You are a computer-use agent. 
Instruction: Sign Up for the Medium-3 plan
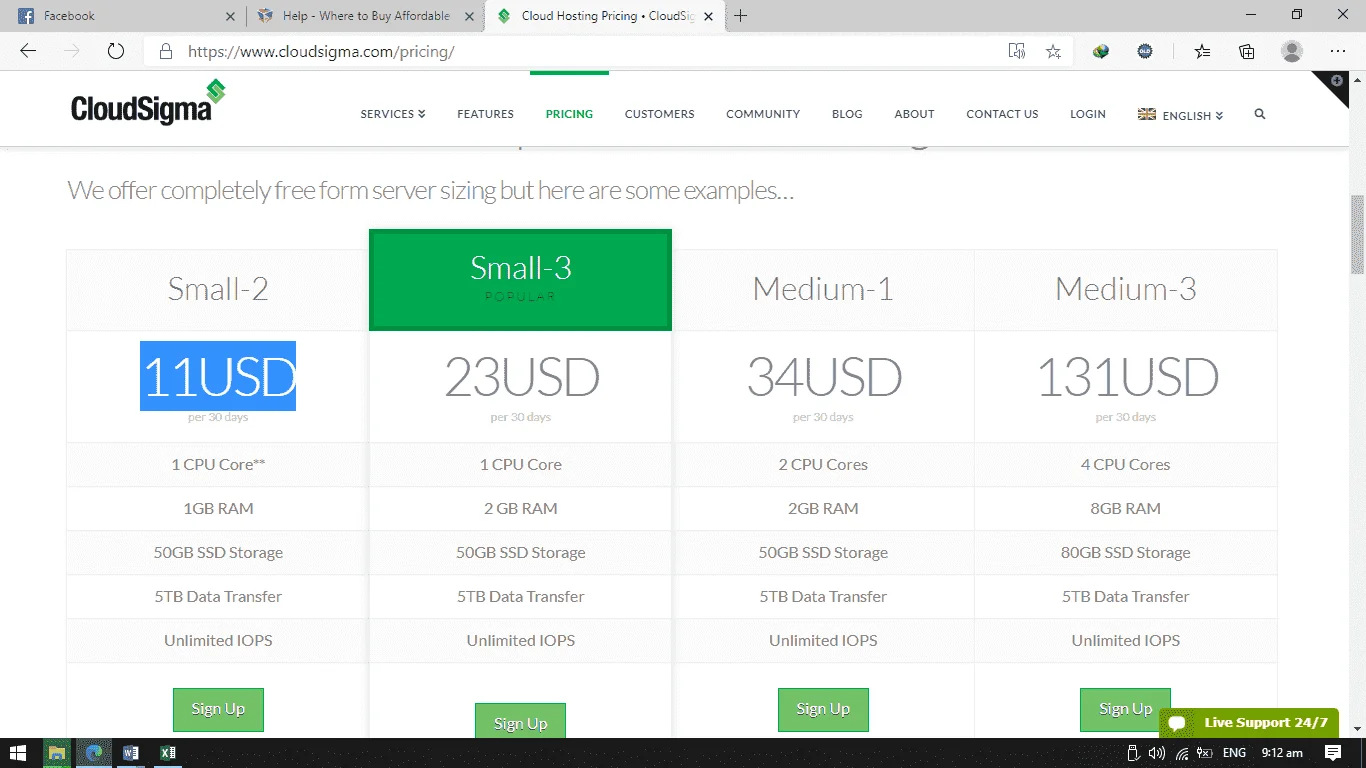(x=1125, y=709)
